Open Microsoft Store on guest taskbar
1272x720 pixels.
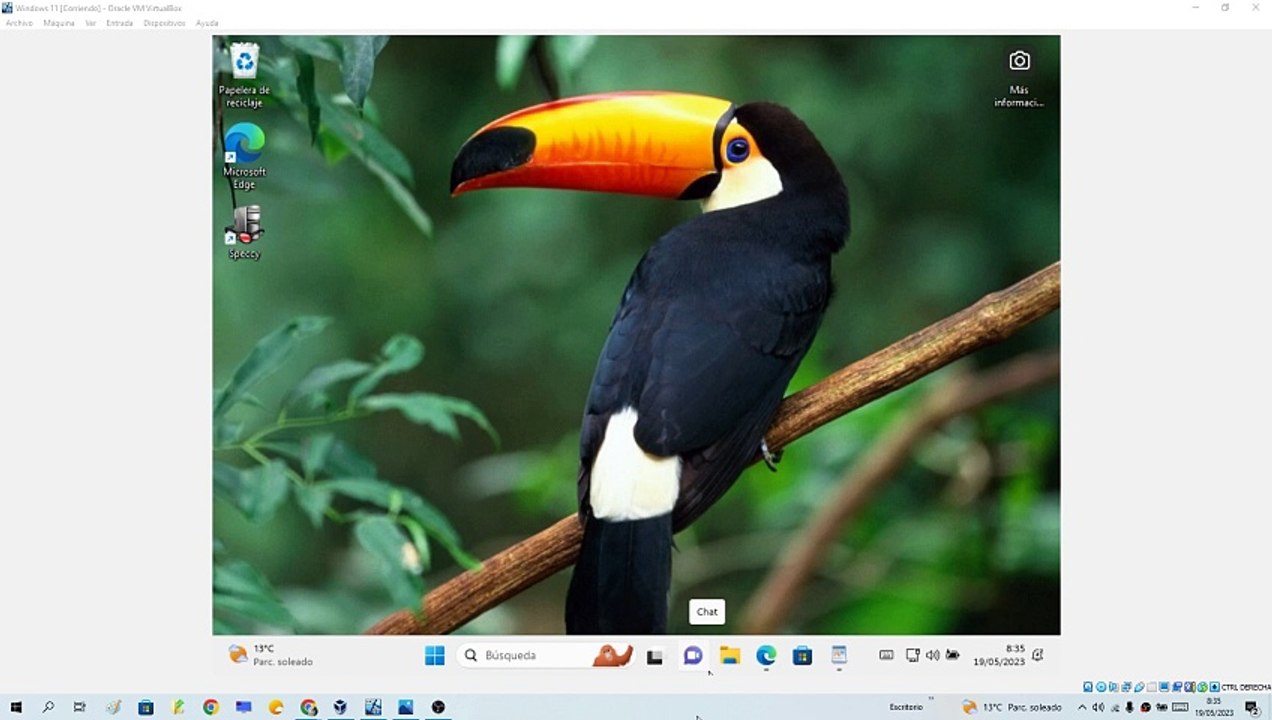(x=802, y=656)
